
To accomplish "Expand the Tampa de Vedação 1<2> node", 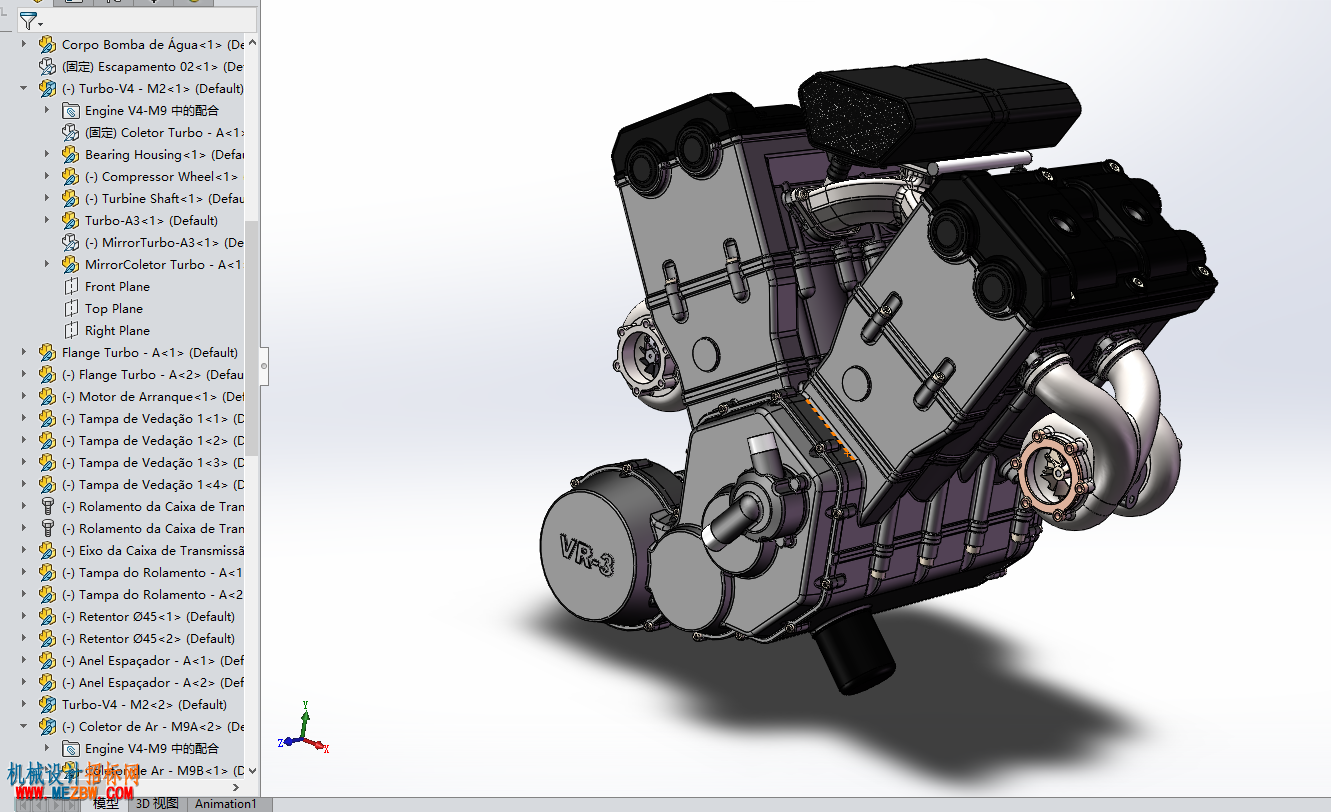I will (x=24, y=440).
